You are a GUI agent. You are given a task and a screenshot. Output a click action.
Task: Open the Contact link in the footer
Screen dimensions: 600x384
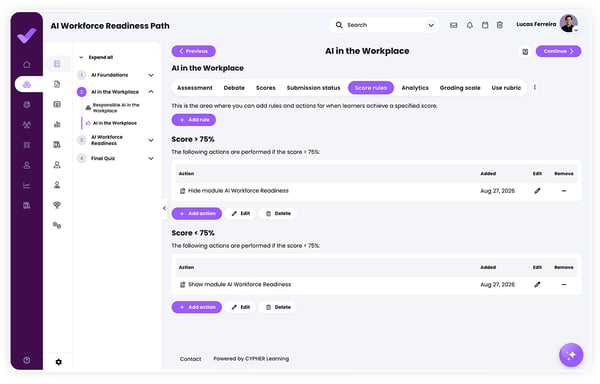coord(190,359)
